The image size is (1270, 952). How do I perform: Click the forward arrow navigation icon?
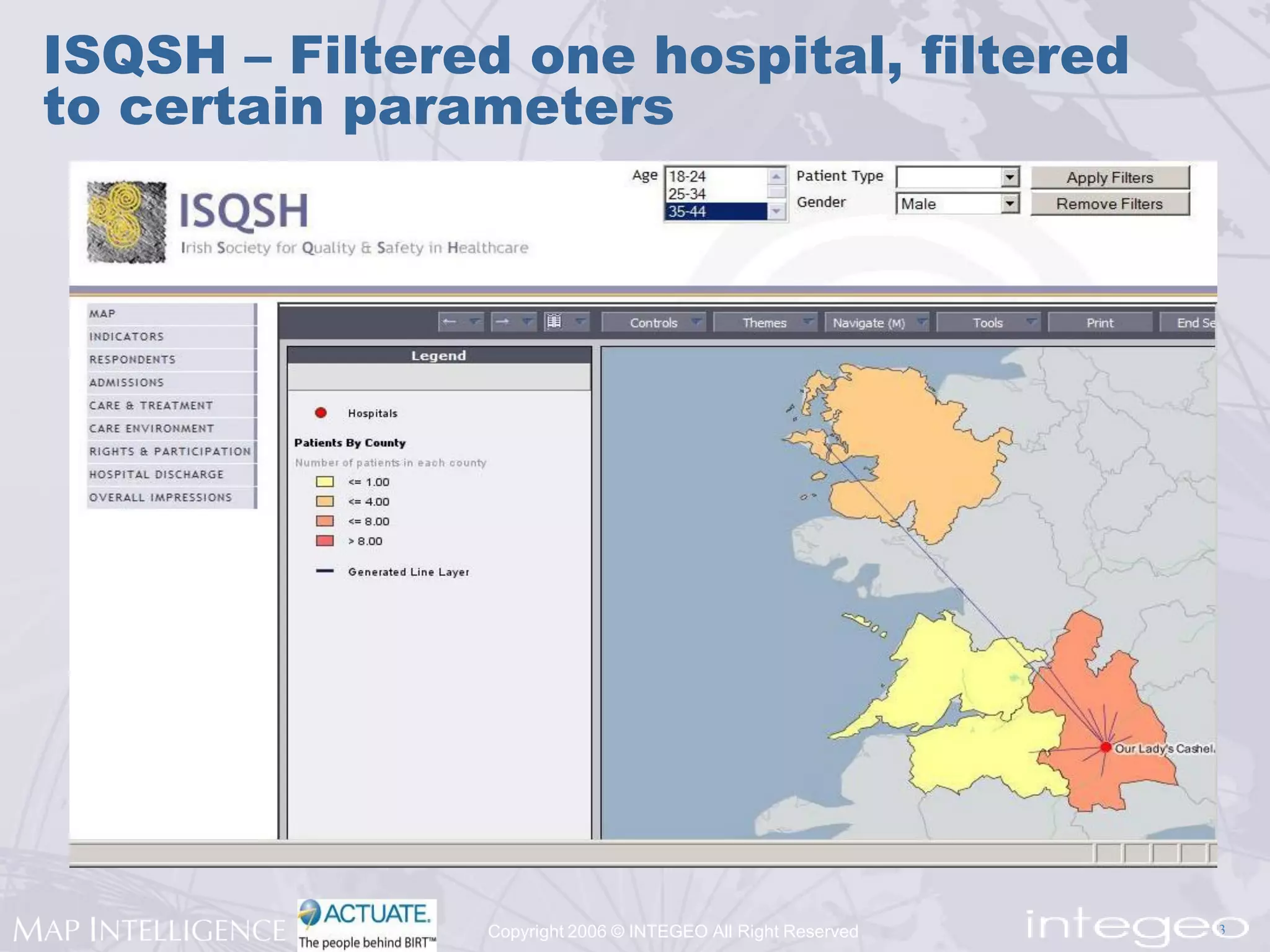(x=502, y=322)
